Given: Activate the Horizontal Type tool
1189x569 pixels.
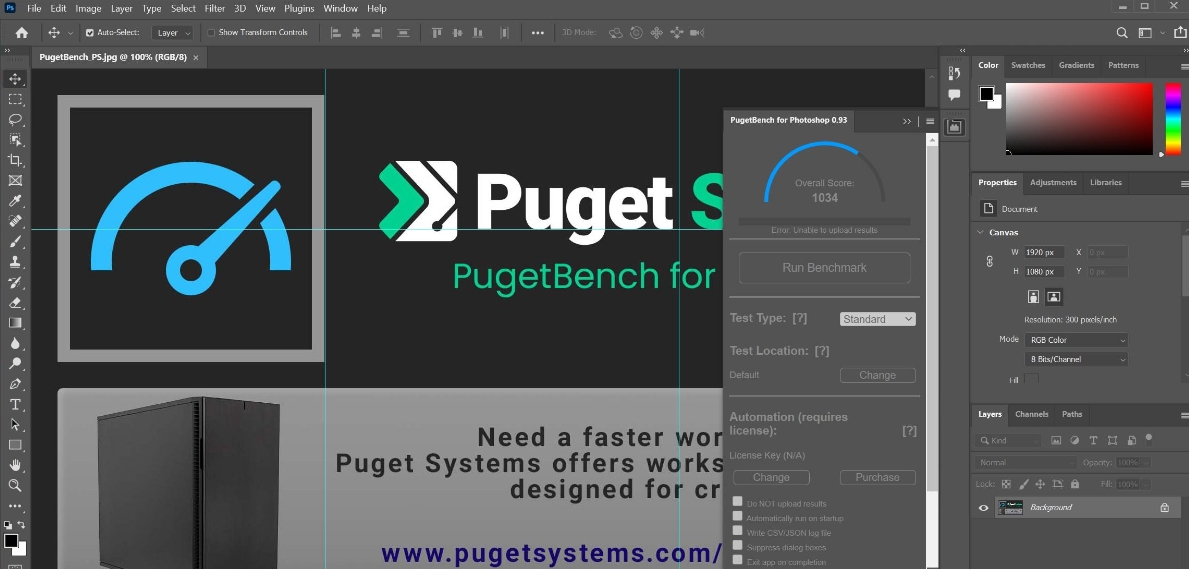Looking at the screenshot, I should point(15,404).
